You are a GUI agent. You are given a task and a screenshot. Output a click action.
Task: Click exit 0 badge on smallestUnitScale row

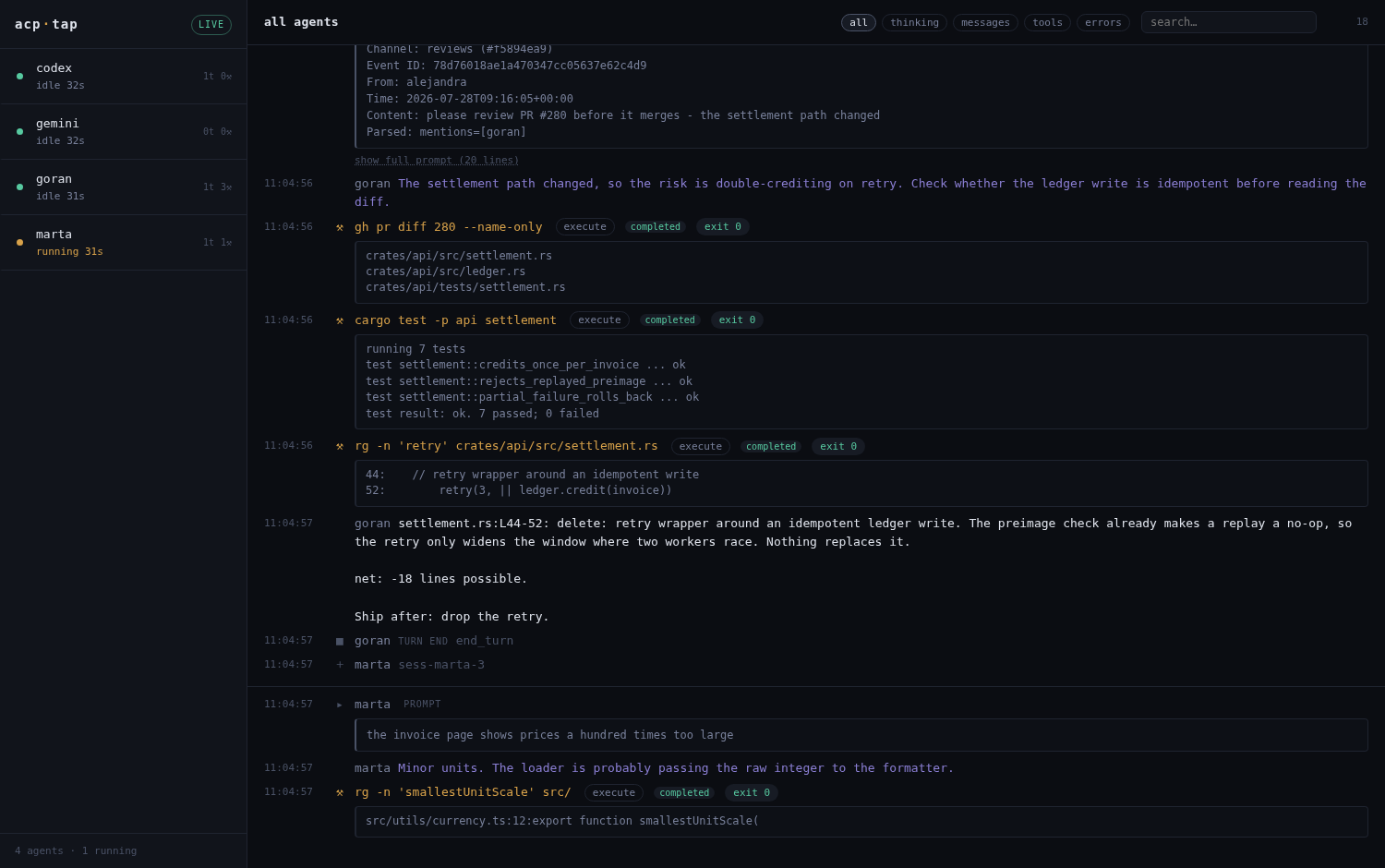(x=752, y=793)
